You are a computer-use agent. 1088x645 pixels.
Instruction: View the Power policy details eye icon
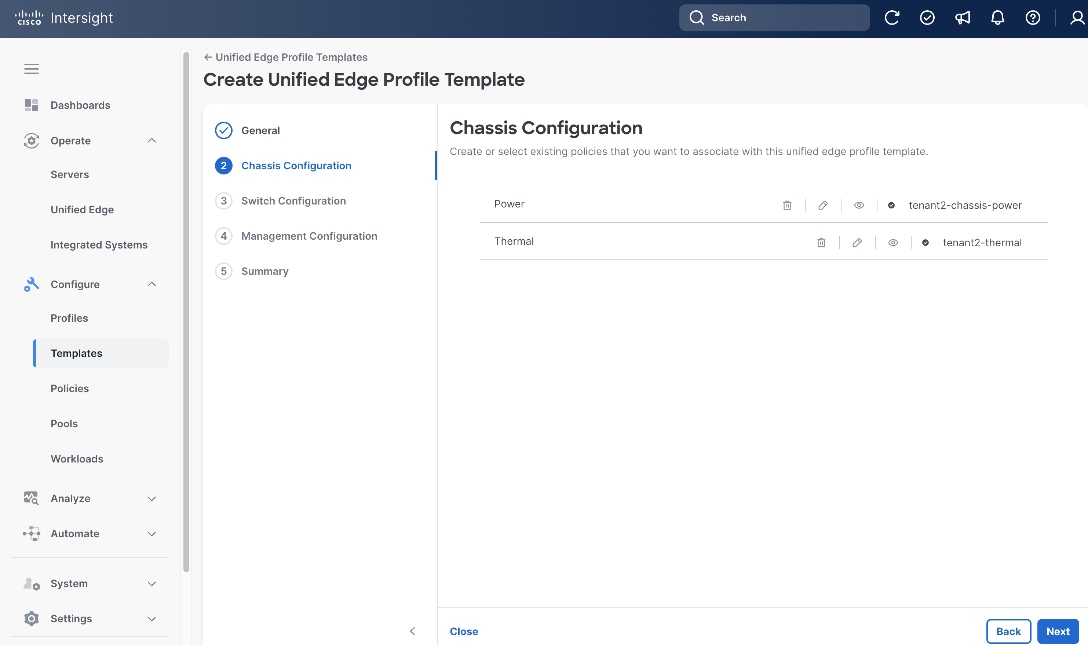[859, 205]
